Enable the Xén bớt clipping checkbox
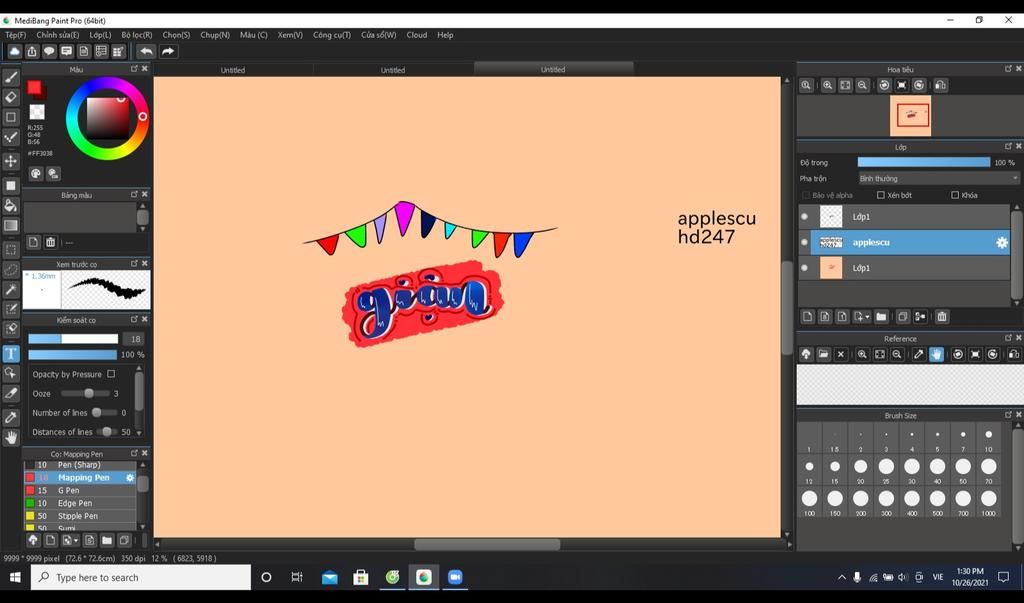 tap(880, 195)
